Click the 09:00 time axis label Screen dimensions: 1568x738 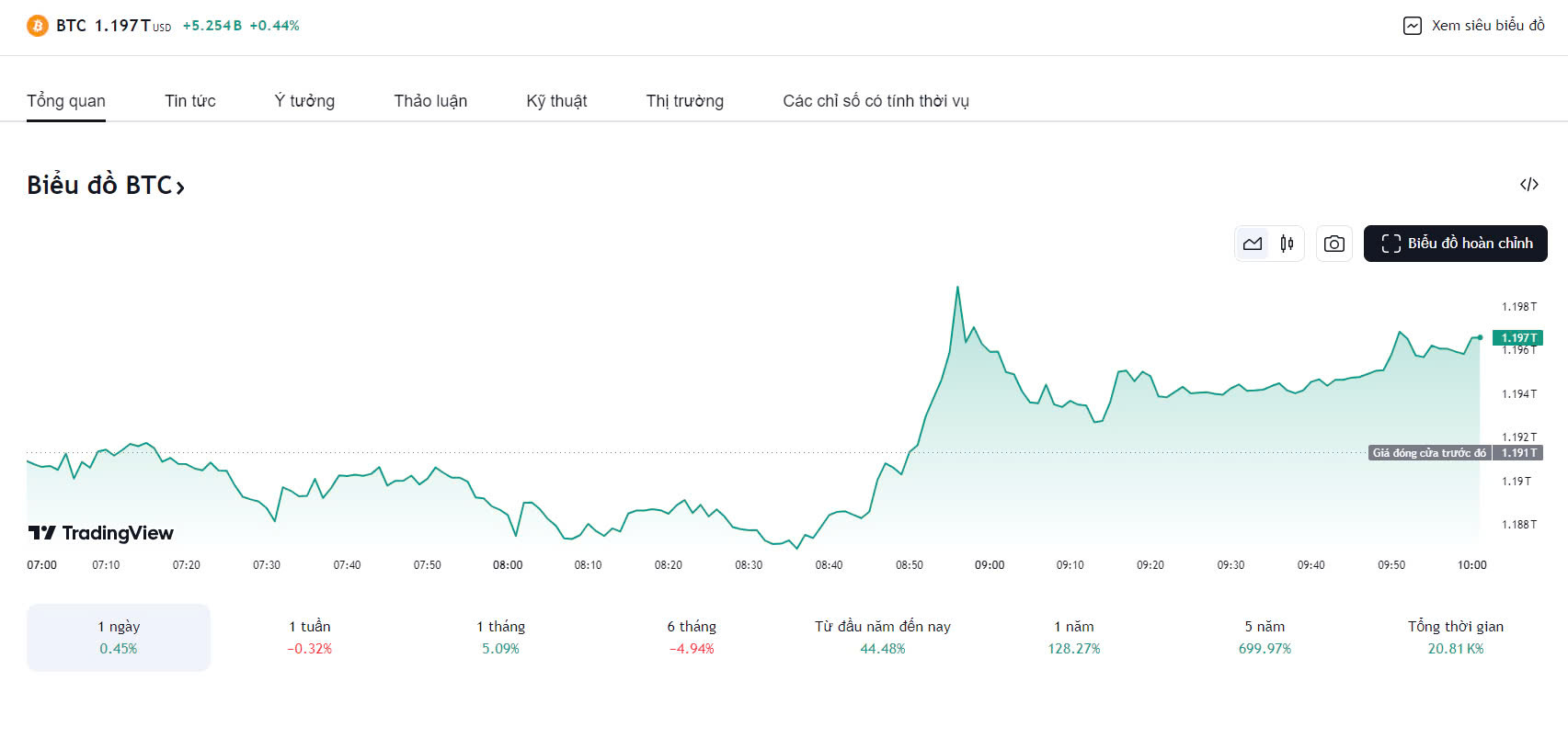pyautogui.click(x=990, y=565)
